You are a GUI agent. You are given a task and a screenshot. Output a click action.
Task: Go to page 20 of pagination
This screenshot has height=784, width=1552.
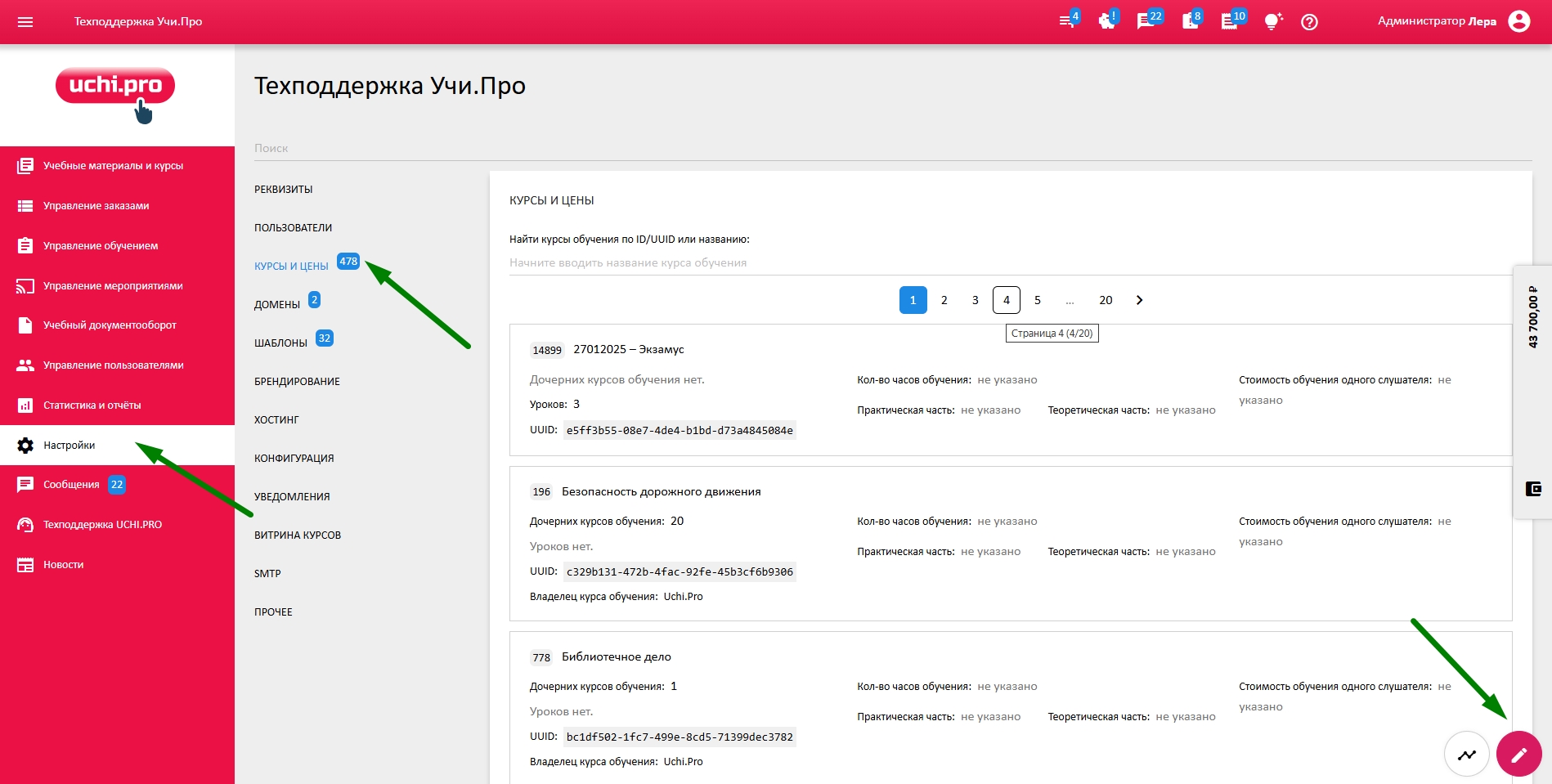1106,300
